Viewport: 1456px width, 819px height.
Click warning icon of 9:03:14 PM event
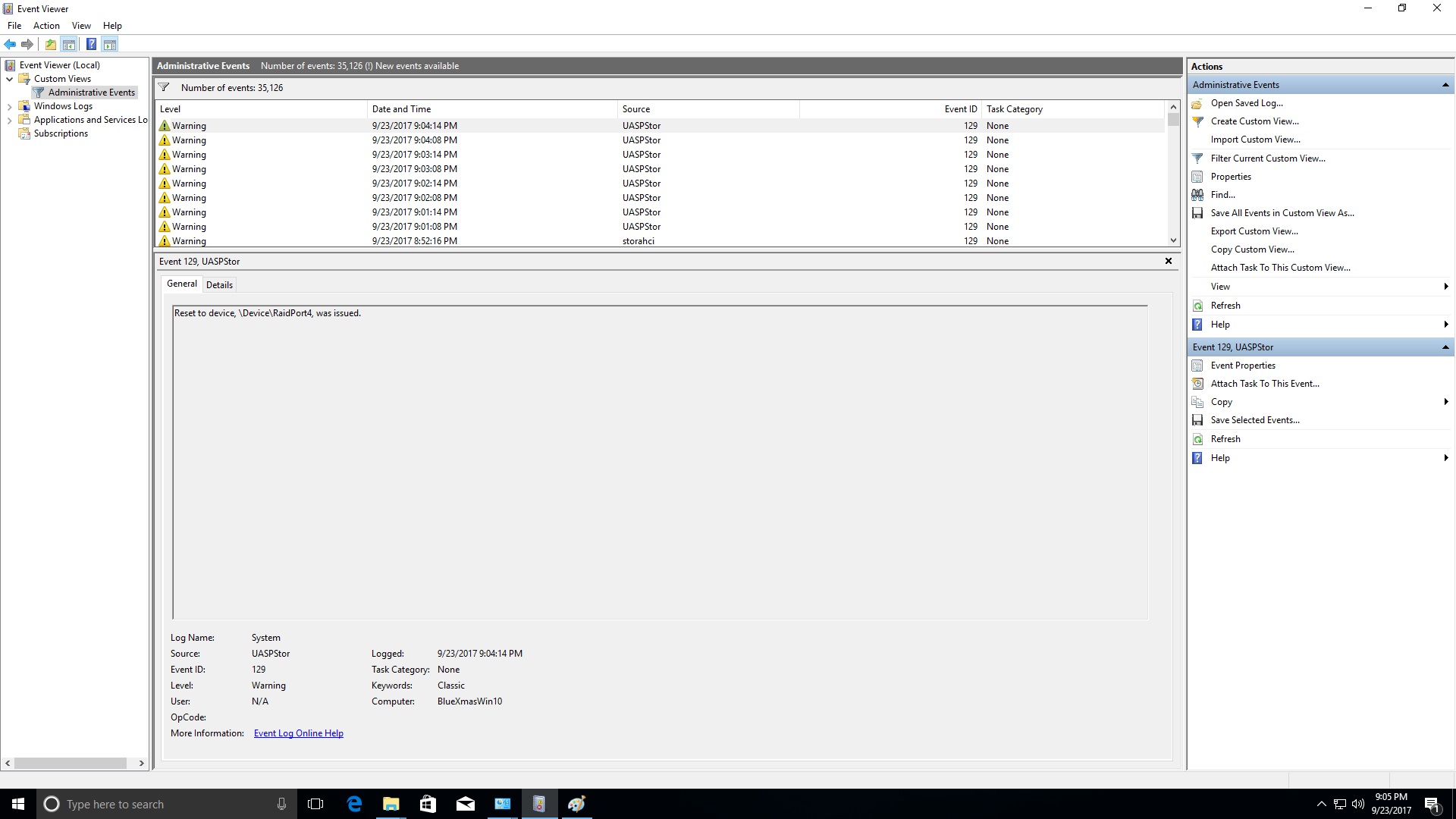point(165,155)
